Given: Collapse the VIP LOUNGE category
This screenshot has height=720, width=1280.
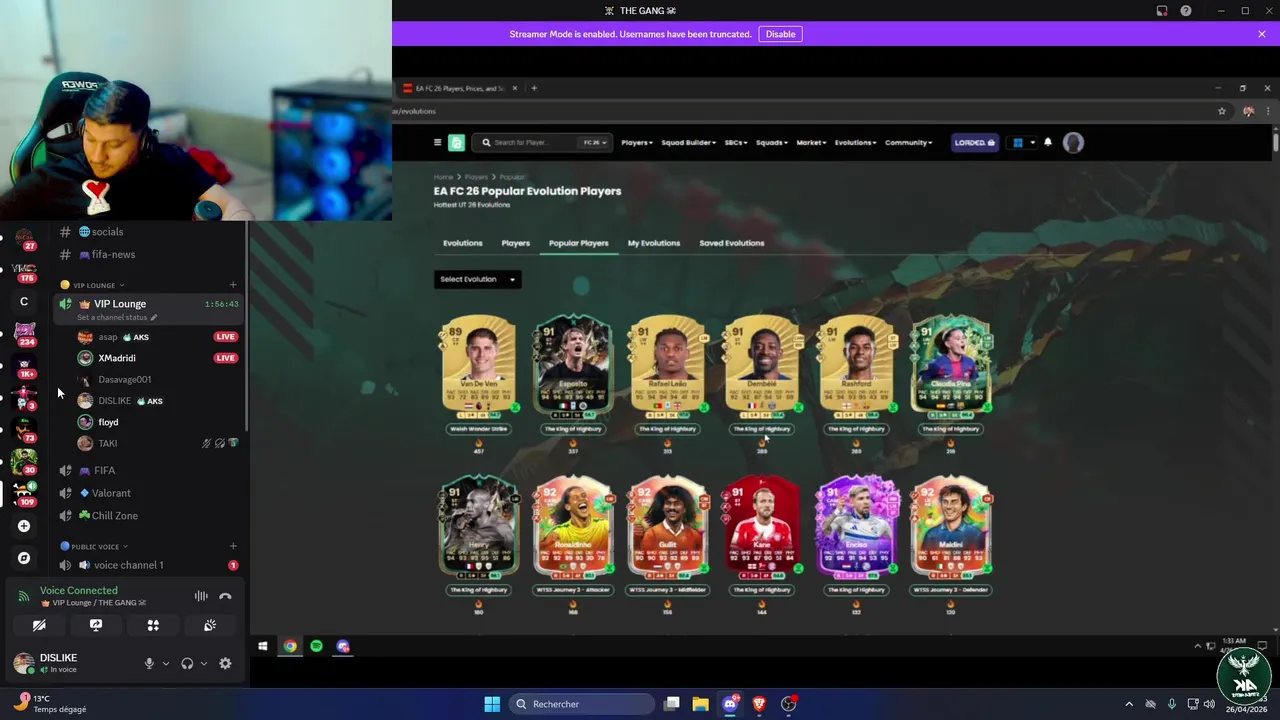Looking at the screenshot, I should tap(94, 285).
